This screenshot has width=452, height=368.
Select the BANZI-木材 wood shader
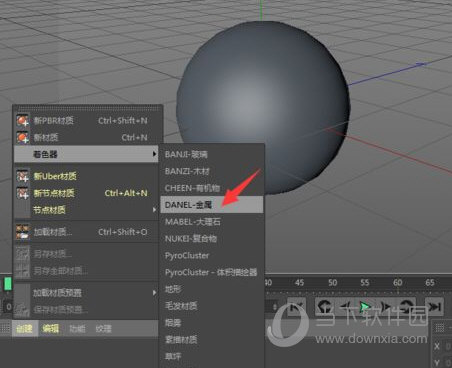pyautogui.click(x=212, y=171)
